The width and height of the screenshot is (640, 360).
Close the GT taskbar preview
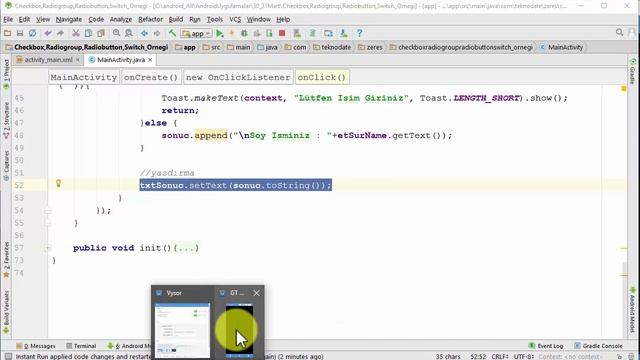click(256, 293)
